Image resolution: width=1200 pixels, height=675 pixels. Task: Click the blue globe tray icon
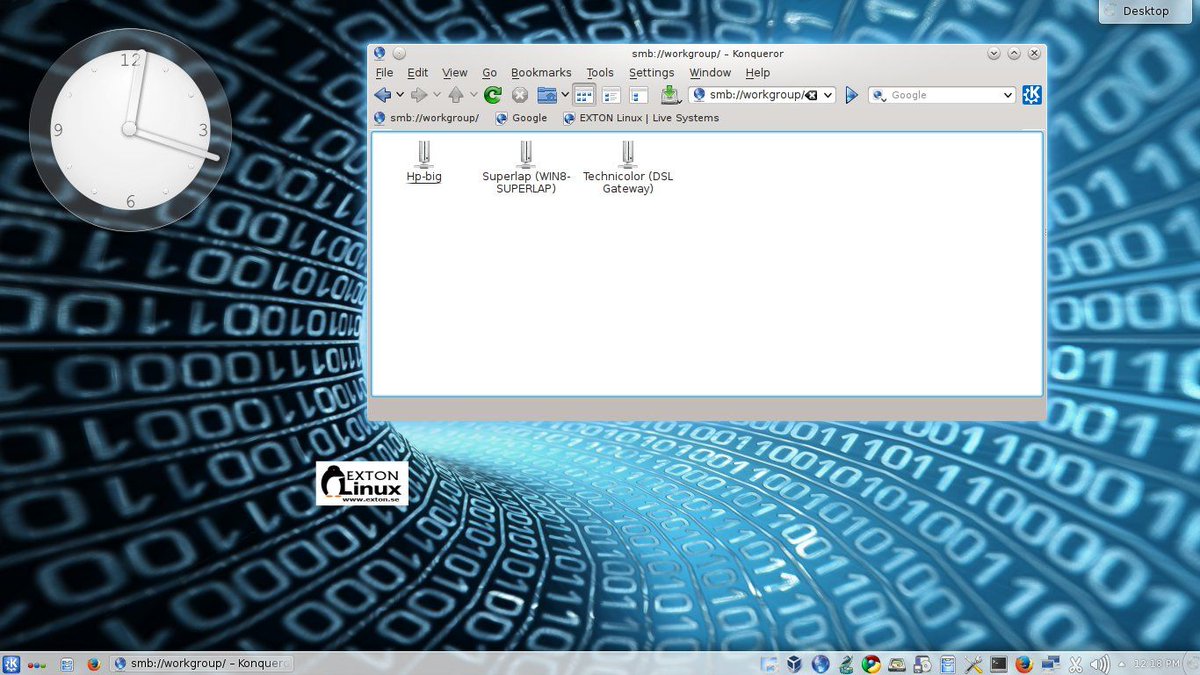[821, 663]
